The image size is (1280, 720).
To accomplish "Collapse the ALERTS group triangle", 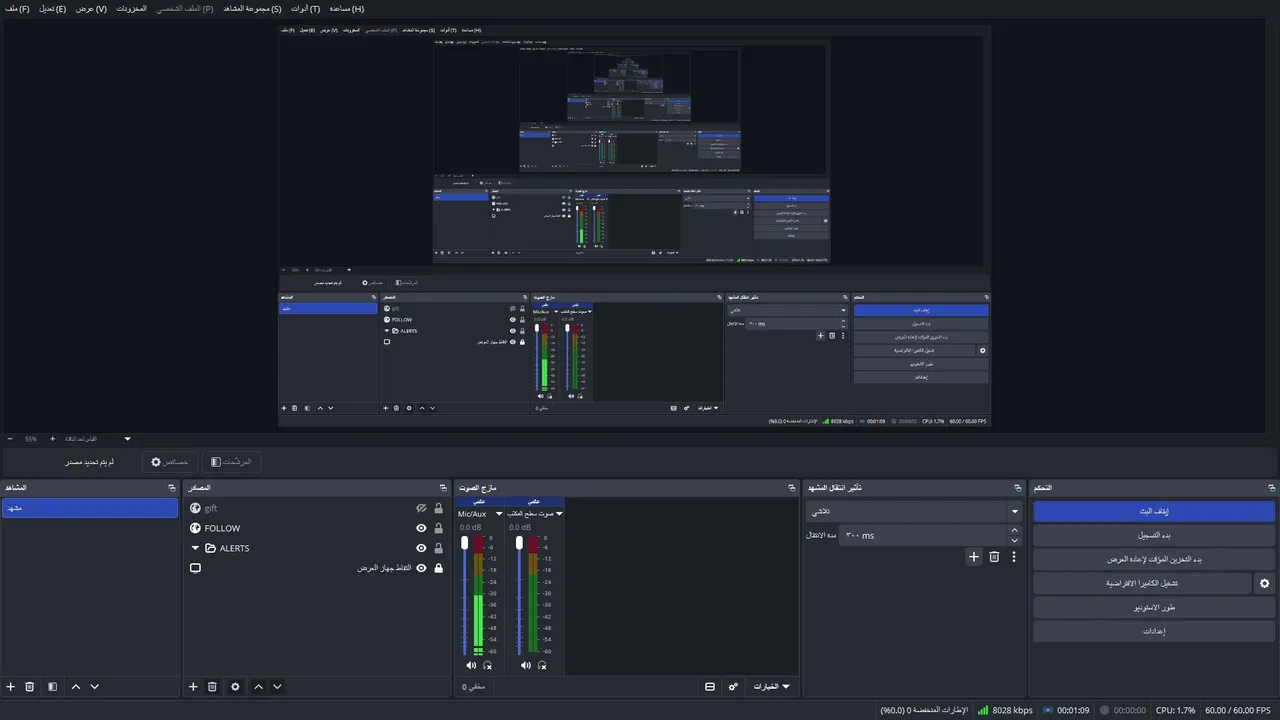I will click(196, 548).
